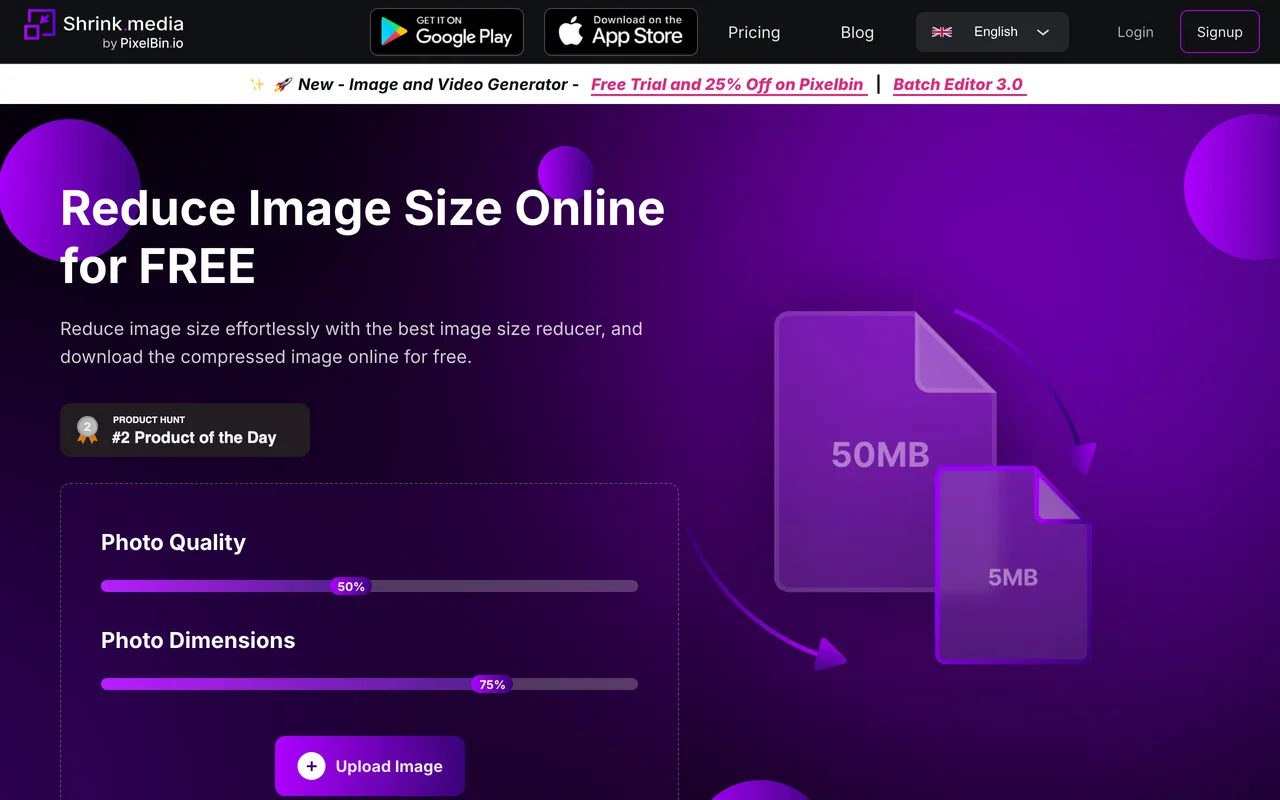The height and width of the screenshot is (800, 1280).
Task: Click the rocket emoji in announcement banner
Action: click(283, 84)
